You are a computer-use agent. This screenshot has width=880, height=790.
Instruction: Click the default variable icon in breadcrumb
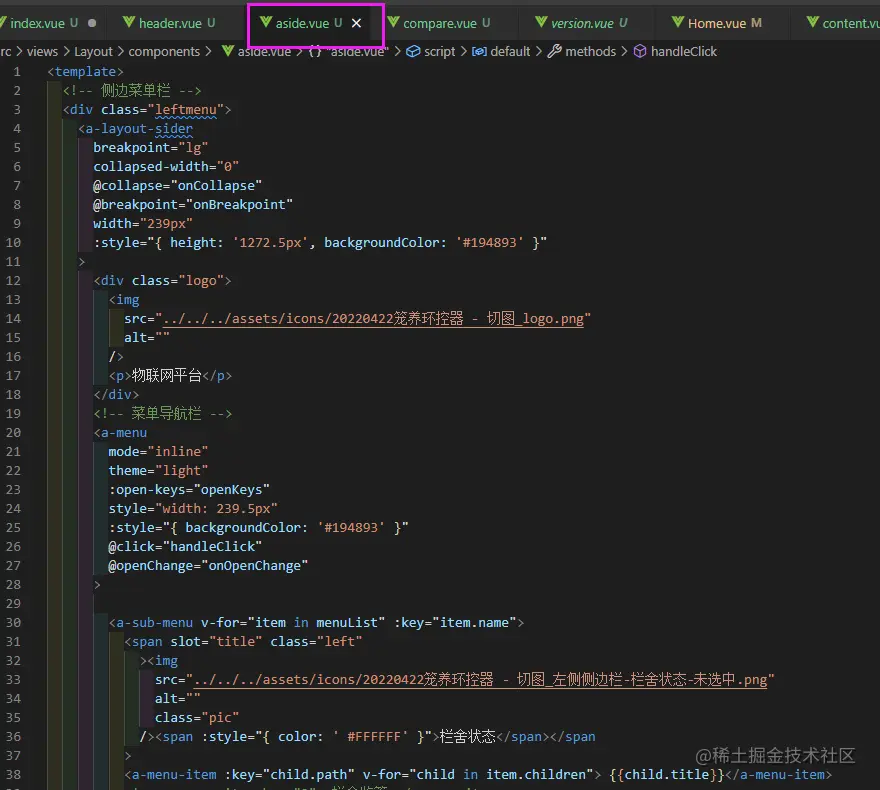(x=479, y=52)
